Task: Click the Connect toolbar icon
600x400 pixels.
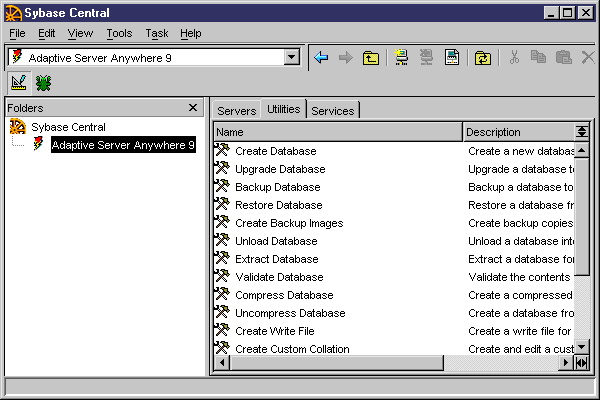Action: coord(401,57)
